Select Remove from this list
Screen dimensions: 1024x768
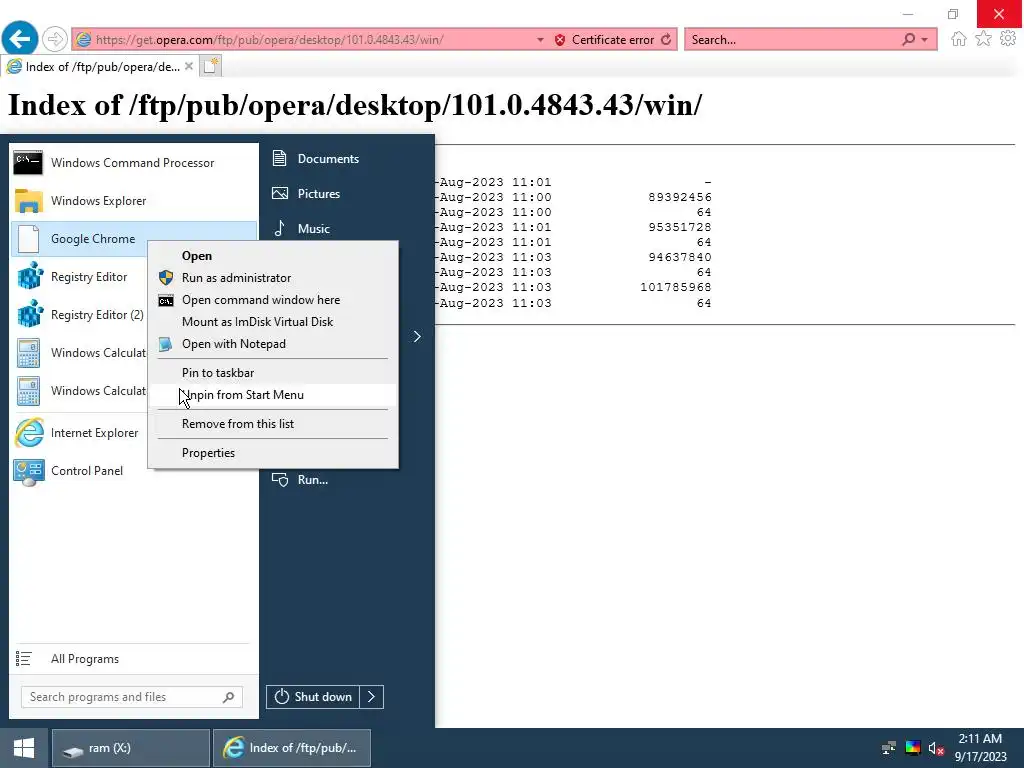pyautogui.click(x=273, y=424)
